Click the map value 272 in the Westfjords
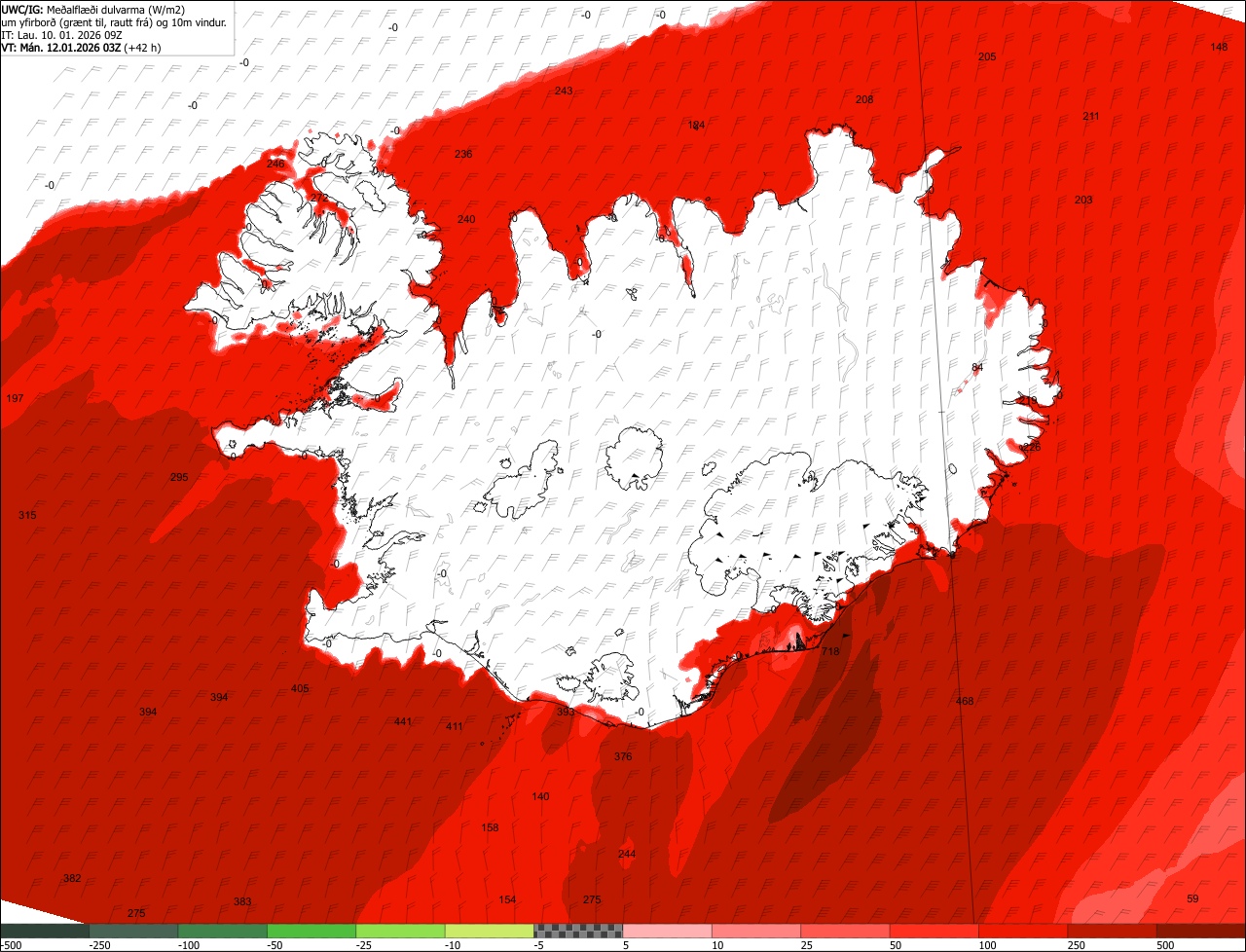Image resolution: width=1246 pixels, height=952 pixels. pos(319,197)
